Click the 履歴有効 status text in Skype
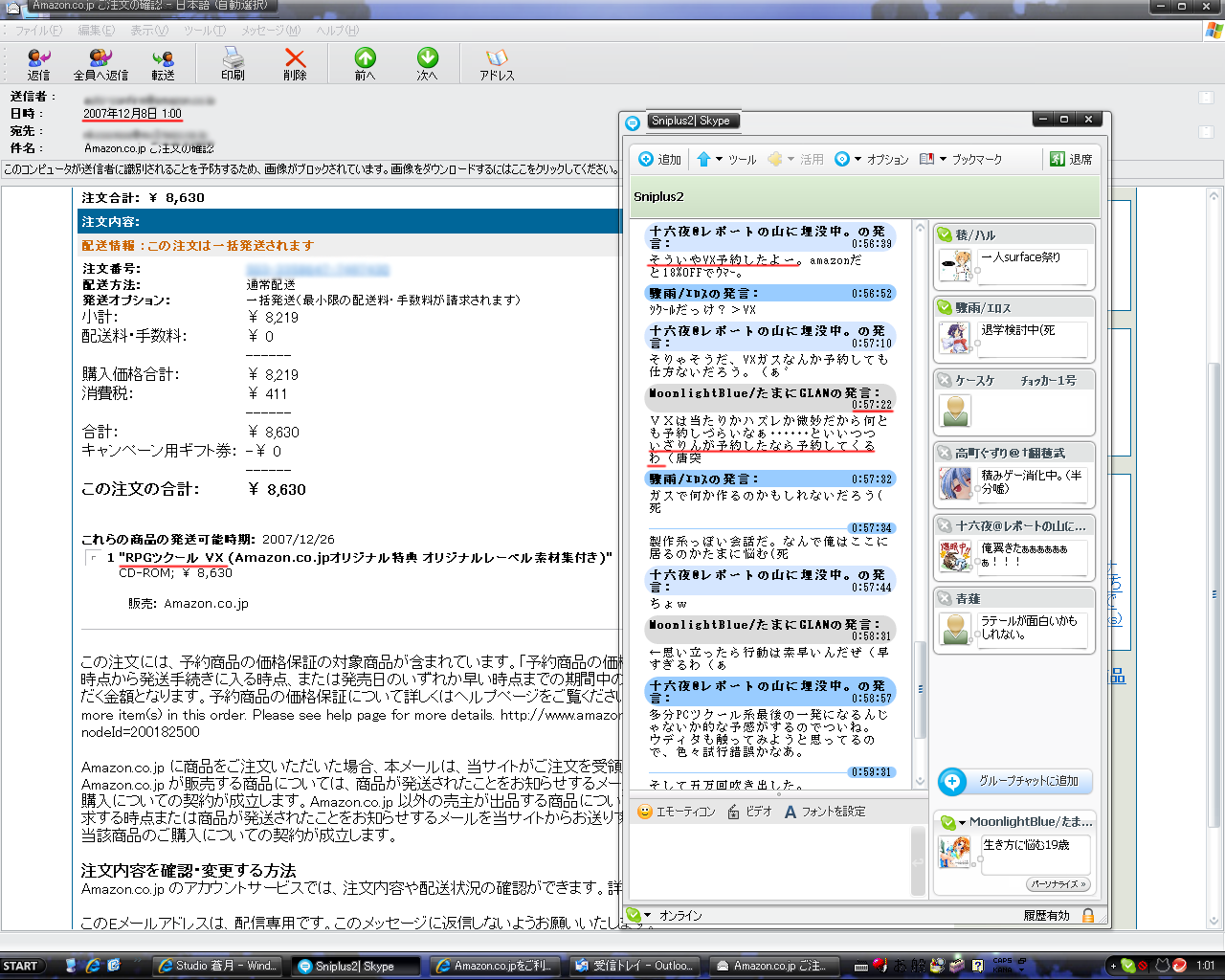This screenshot has height=980, width=1225. [x=1046, y=916]
